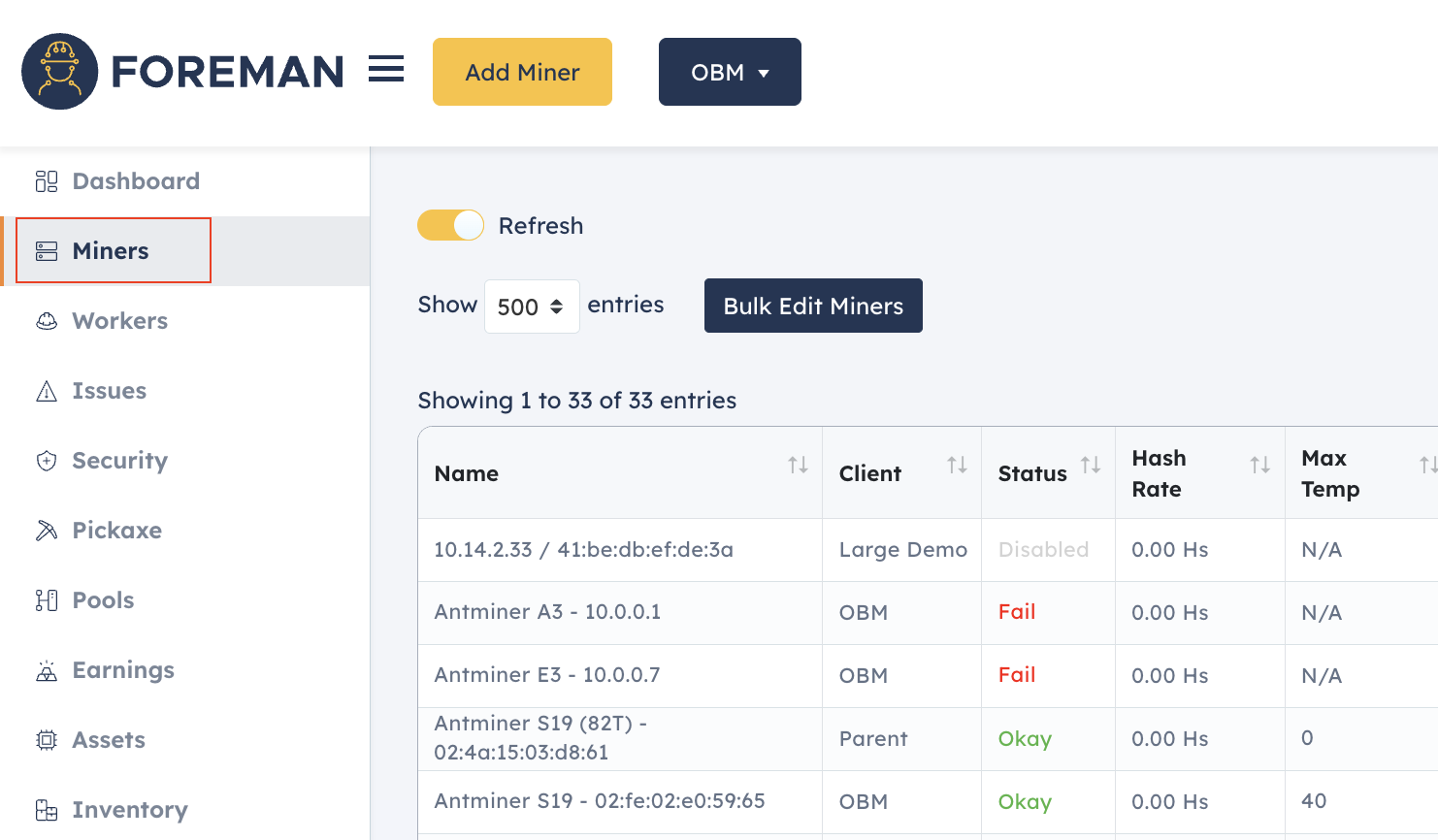The height and width of the screenshot is (840, 1438).
Task: Open miner Antminer S19 - 02:fe:02:e0:59:65
Action: tap(600, 801)
